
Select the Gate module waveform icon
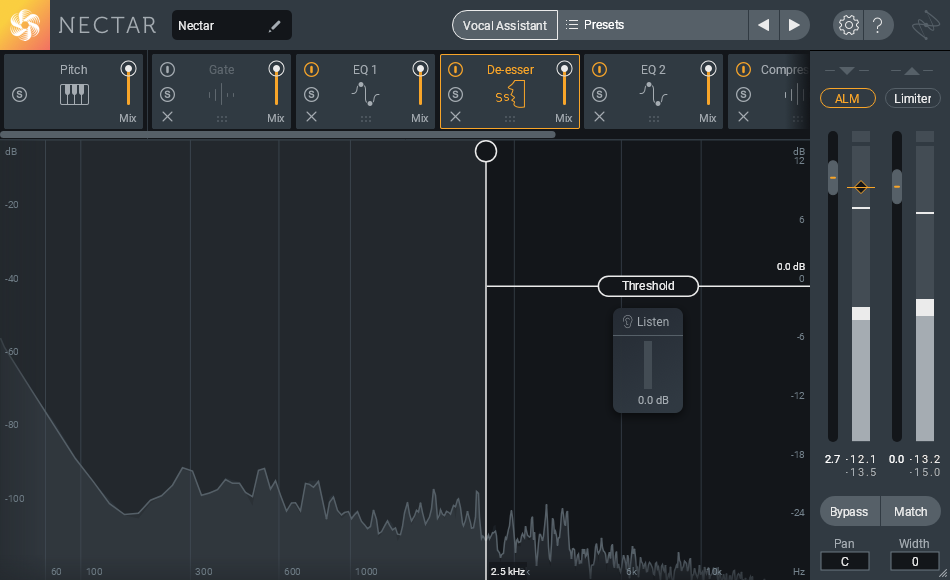222,95
